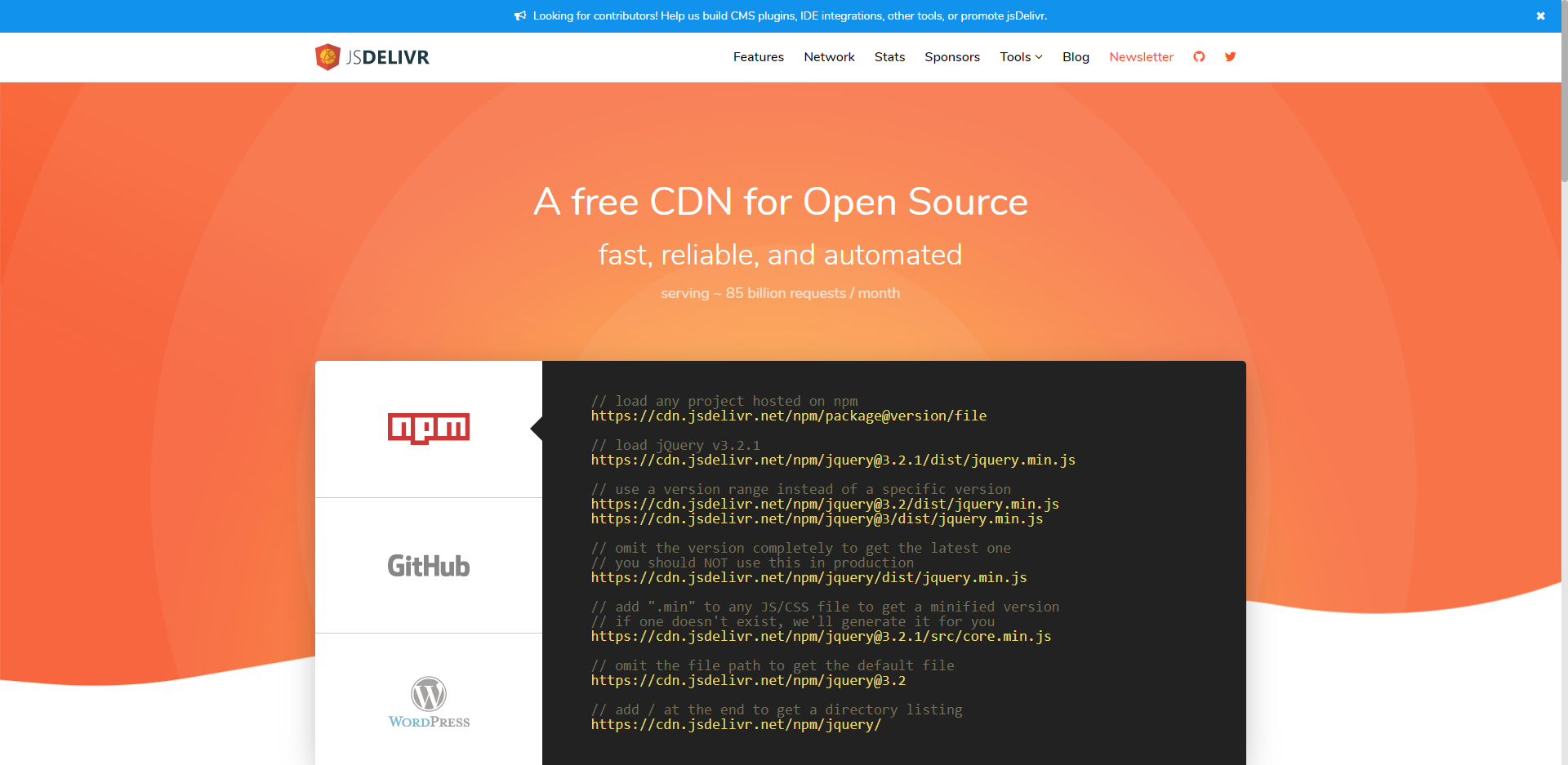Click the jquery@3.2.1/src/core.min.js URL
1568x765 pixels.
pos(821,637)
